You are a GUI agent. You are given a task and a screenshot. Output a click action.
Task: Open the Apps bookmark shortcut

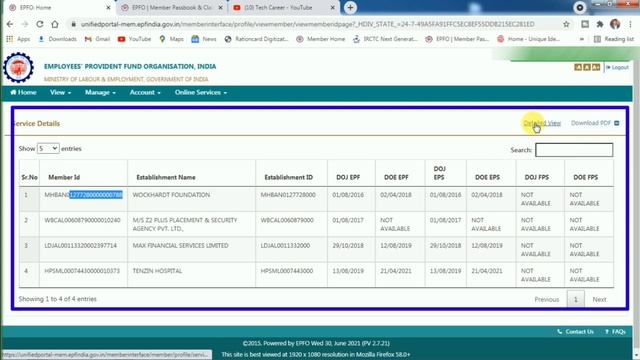coord(18,39)
